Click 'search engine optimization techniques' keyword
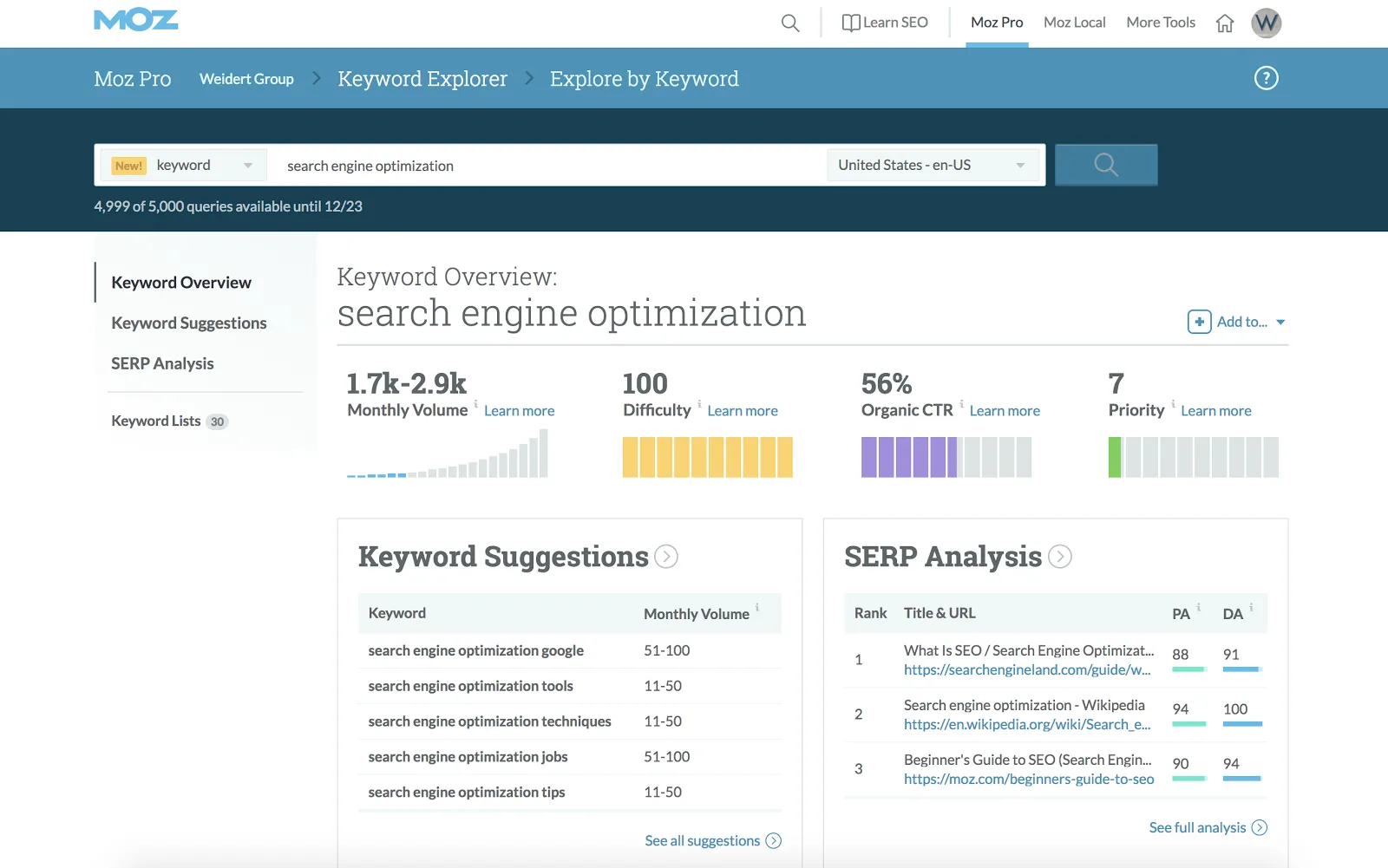Viewport: 1388px width, 868px height. [490, 722]
